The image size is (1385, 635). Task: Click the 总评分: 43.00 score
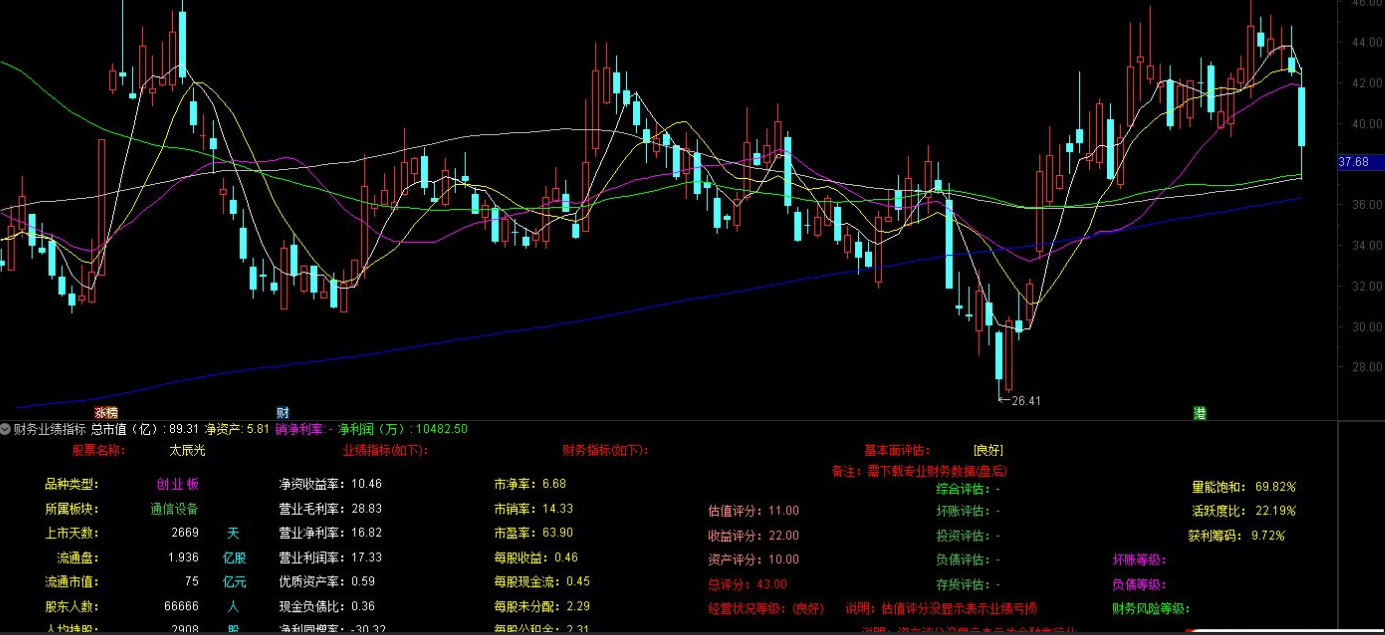click(x=748, y=584)
